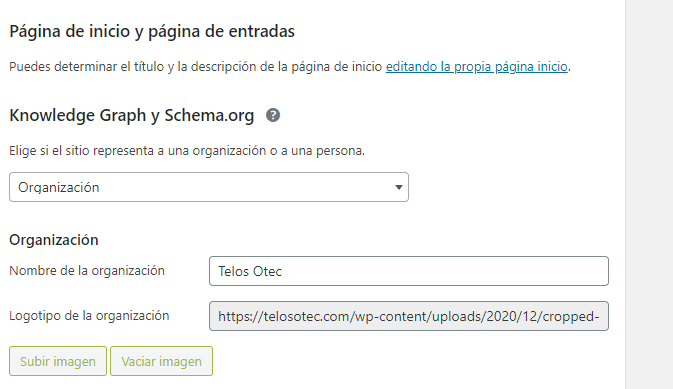Select the organization logo URL field

pos(409,316)
